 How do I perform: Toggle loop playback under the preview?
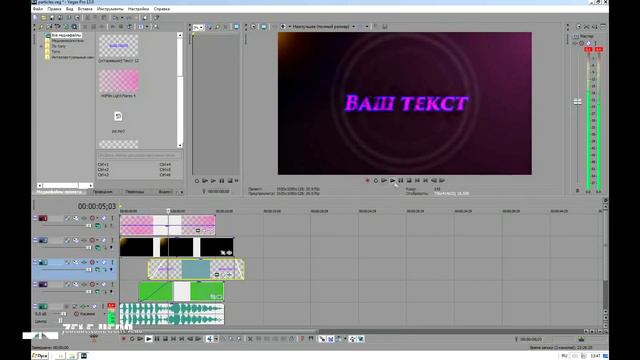(x=376, y=180)
